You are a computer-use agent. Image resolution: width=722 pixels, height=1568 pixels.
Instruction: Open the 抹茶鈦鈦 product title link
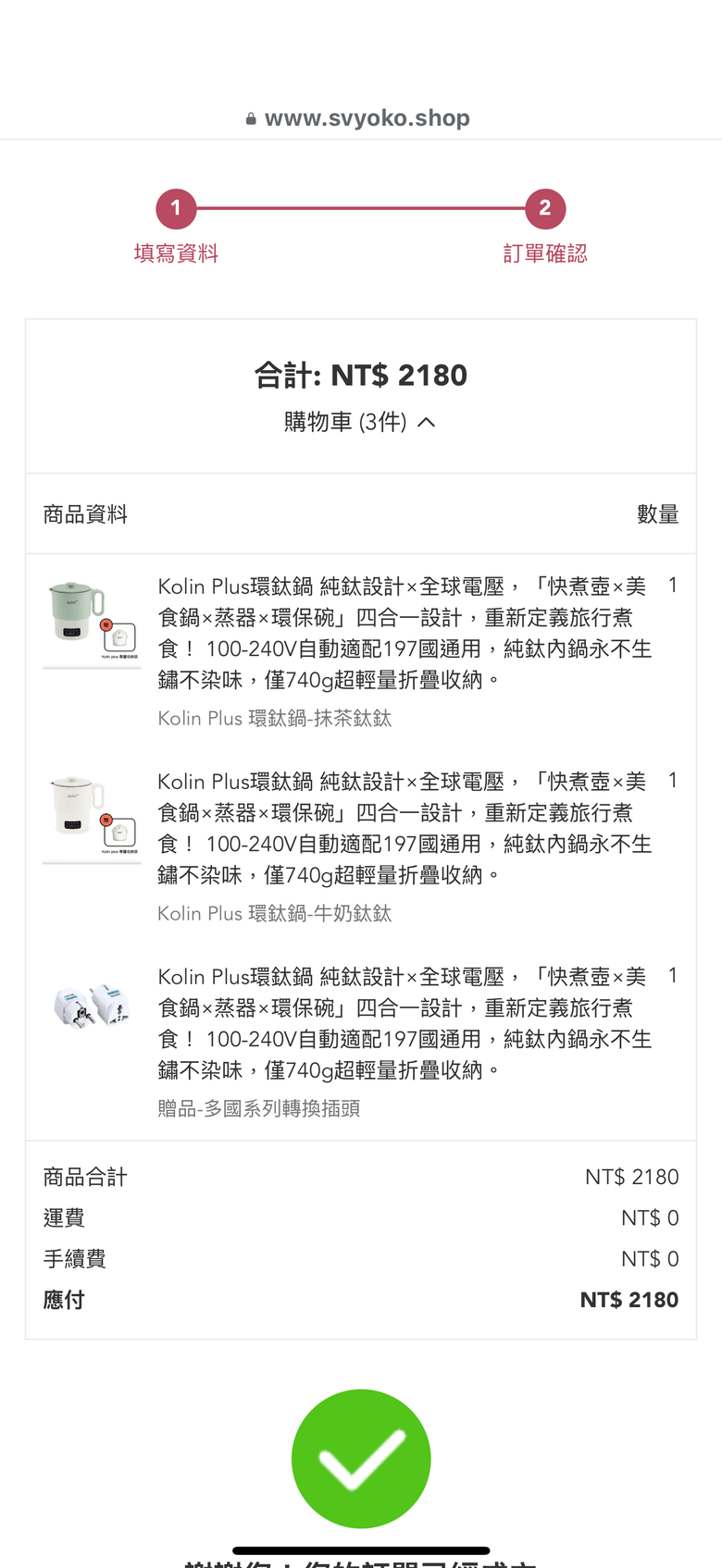(405, 633)
